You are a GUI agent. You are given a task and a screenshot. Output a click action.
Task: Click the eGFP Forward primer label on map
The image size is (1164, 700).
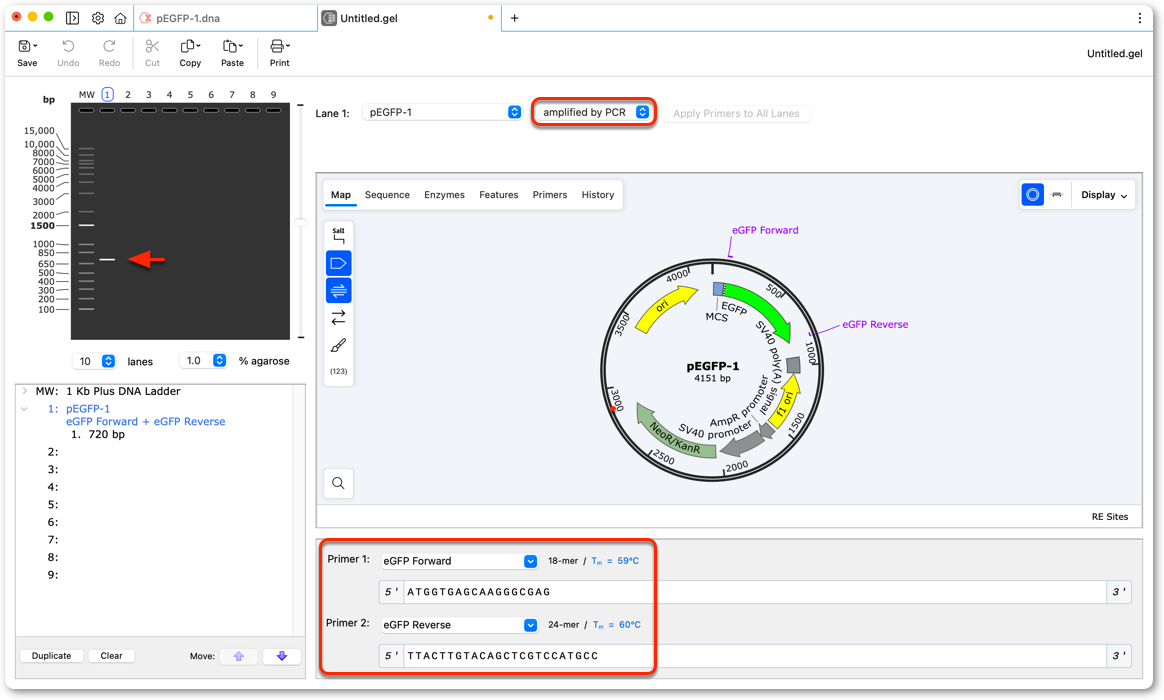(x=765, y=230)
